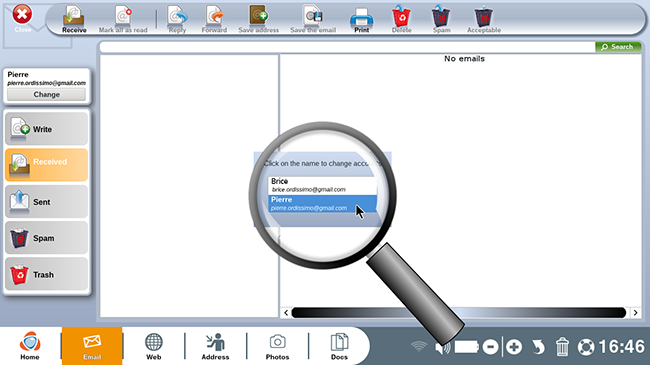Click the horizontal scrollbar right arrow
This screenshot has width=650, height=365.
pyautogui.click(x=635, y=313)
